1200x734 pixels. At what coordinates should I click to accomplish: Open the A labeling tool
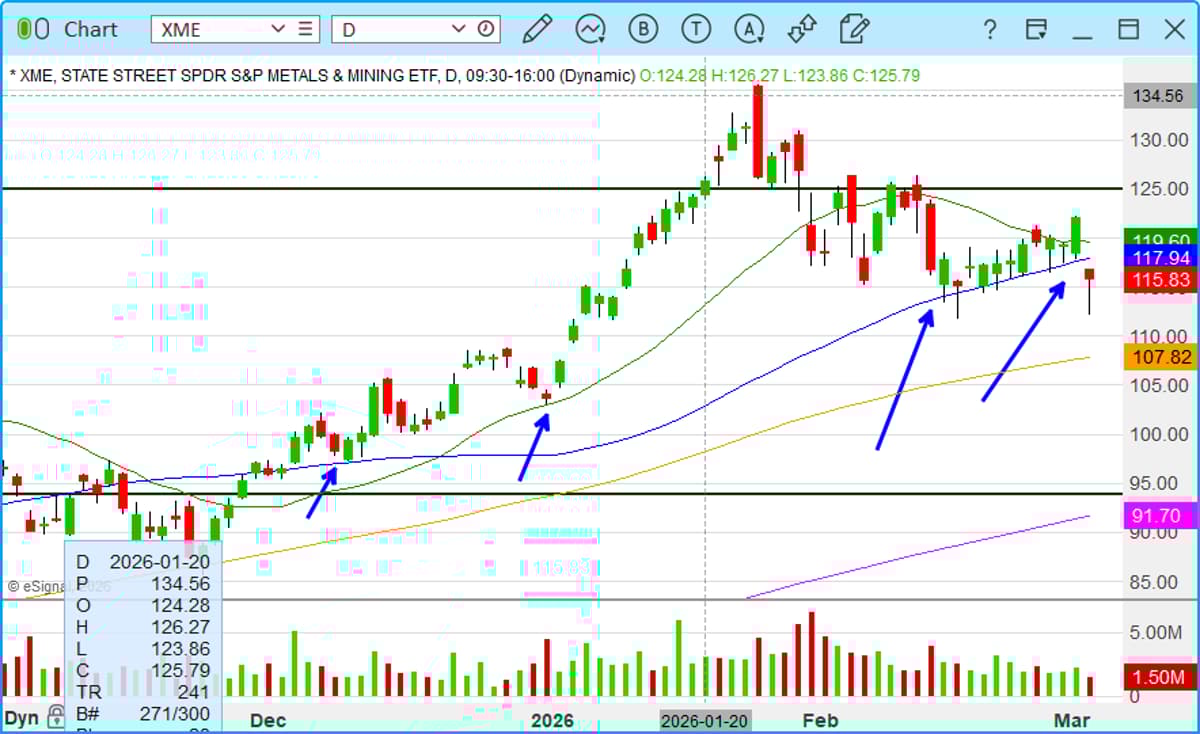pyautogui.click(x=748, y=29)
